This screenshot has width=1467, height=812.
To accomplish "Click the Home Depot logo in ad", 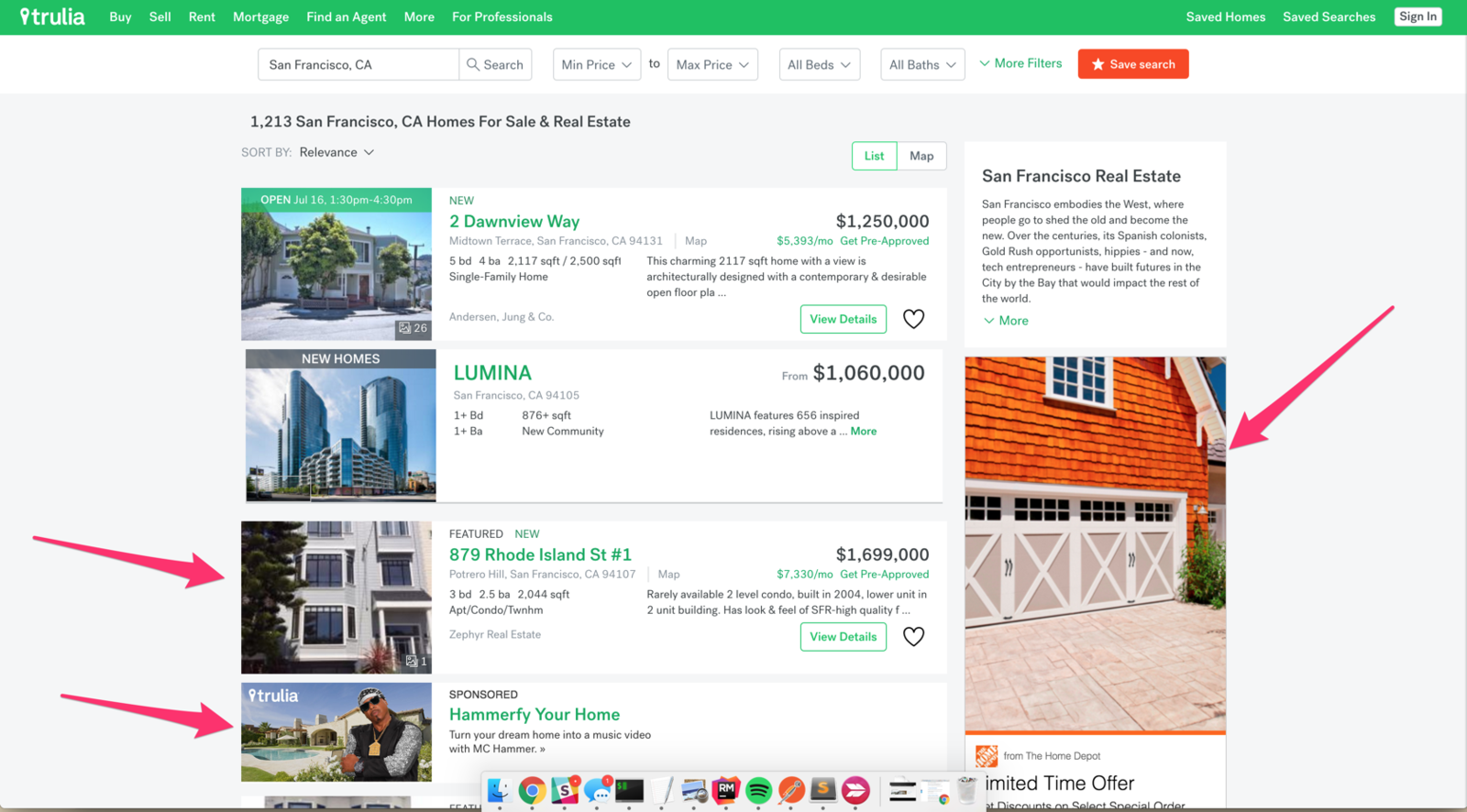I will [987, 756].
